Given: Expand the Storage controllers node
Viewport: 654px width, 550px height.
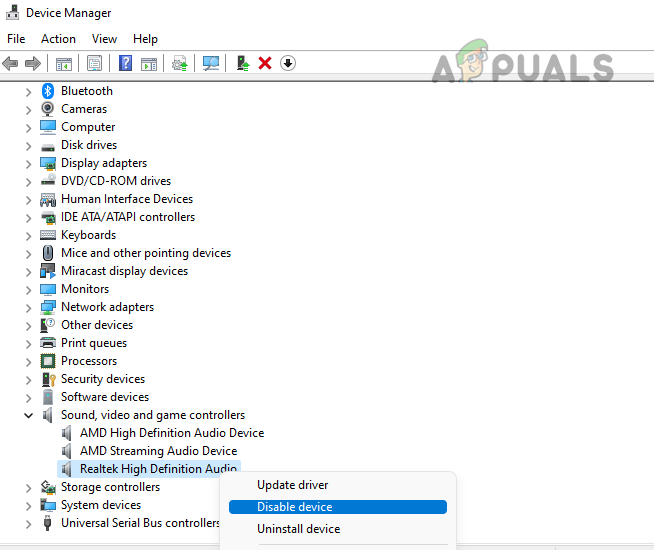Looking at the screenshot, I should tap(28, 488).
